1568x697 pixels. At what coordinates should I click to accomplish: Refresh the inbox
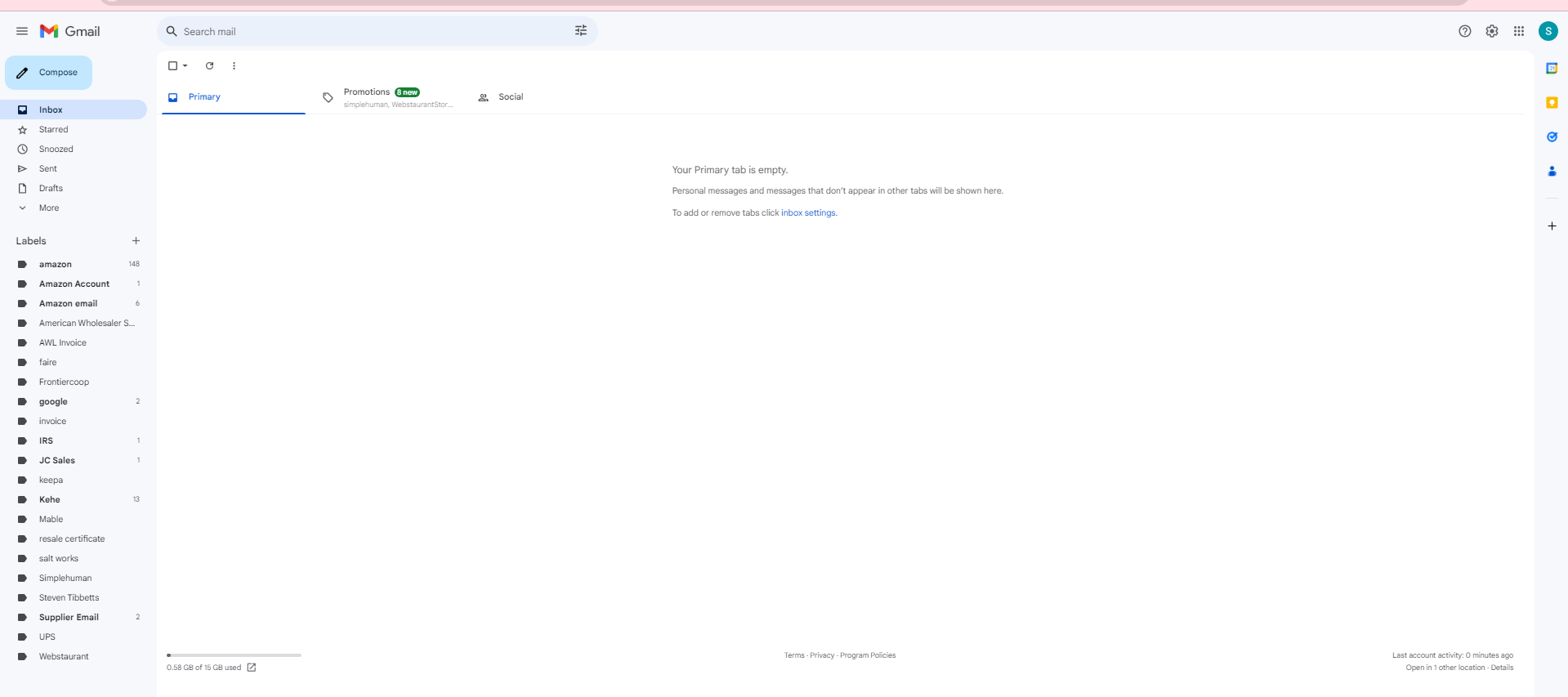point(209,65)
